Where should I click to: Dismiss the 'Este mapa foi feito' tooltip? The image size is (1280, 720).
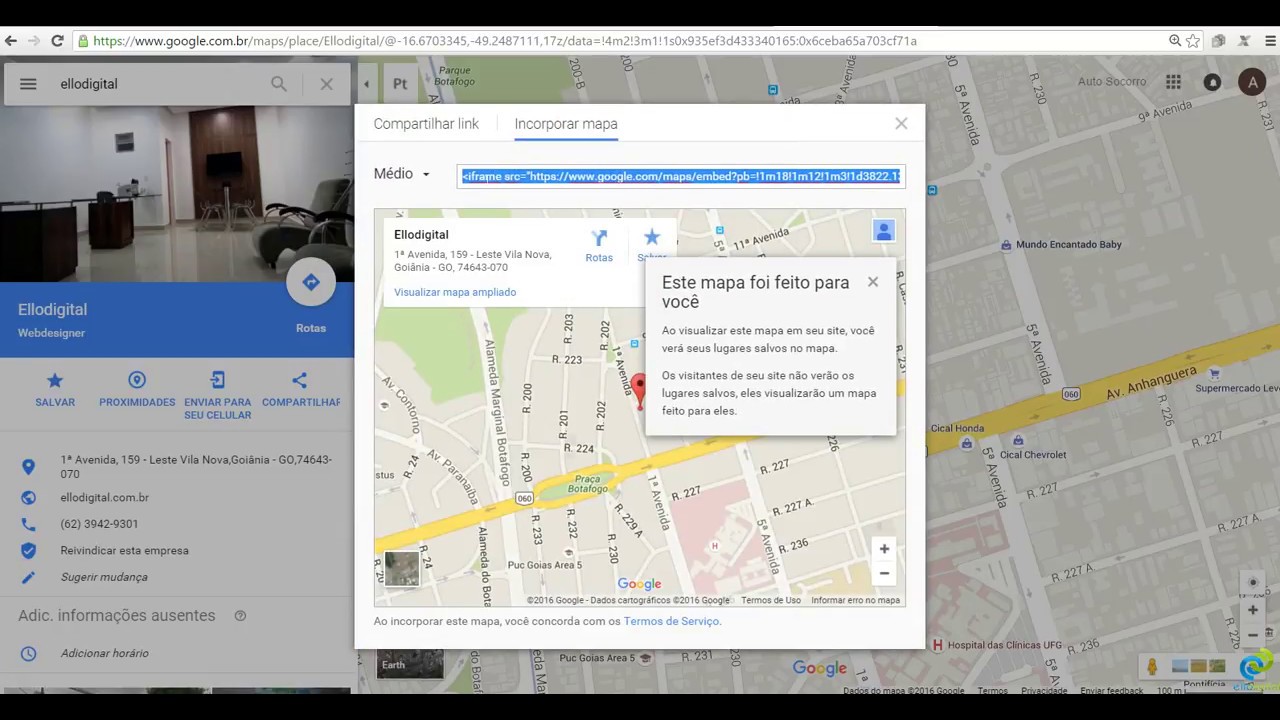click(873, 282)
